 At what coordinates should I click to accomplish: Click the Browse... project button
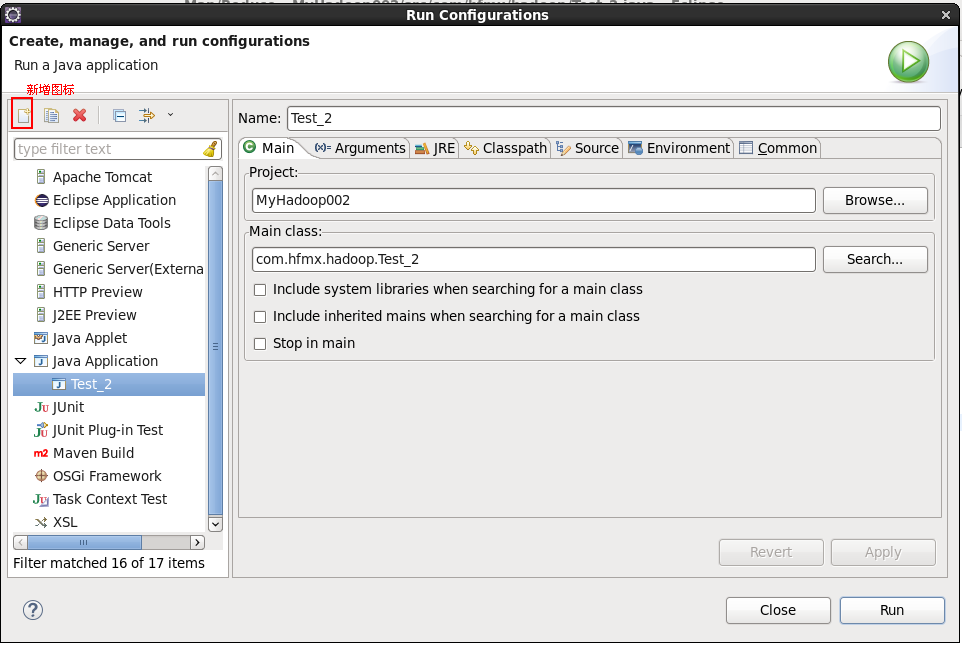[875, 200]
